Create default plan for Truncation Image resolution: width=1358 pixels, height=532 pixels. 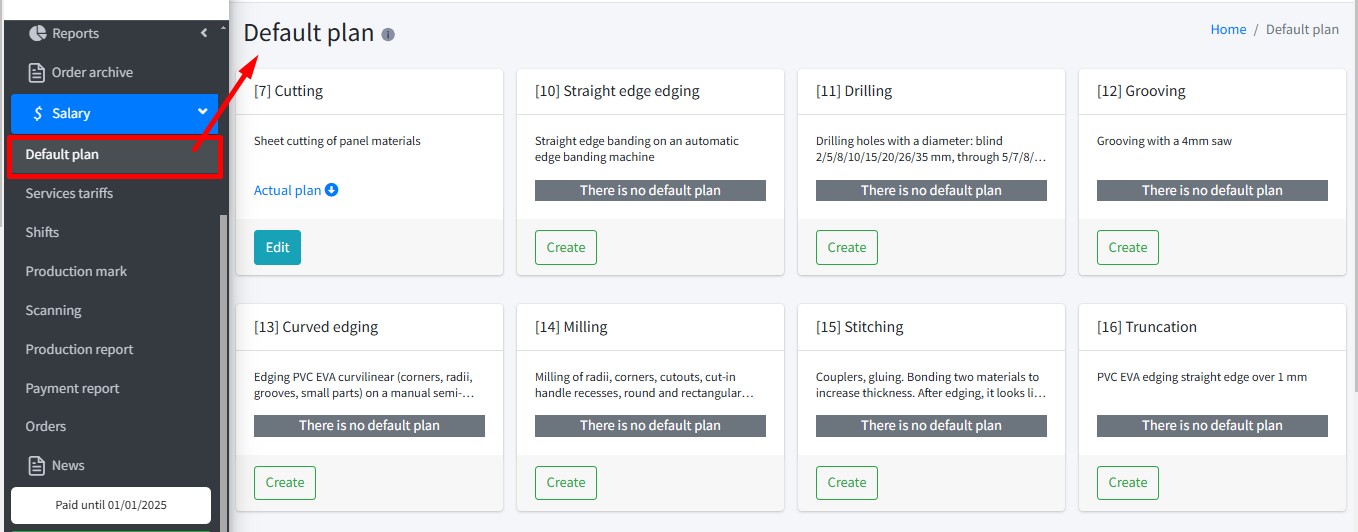pos(1127,483)
